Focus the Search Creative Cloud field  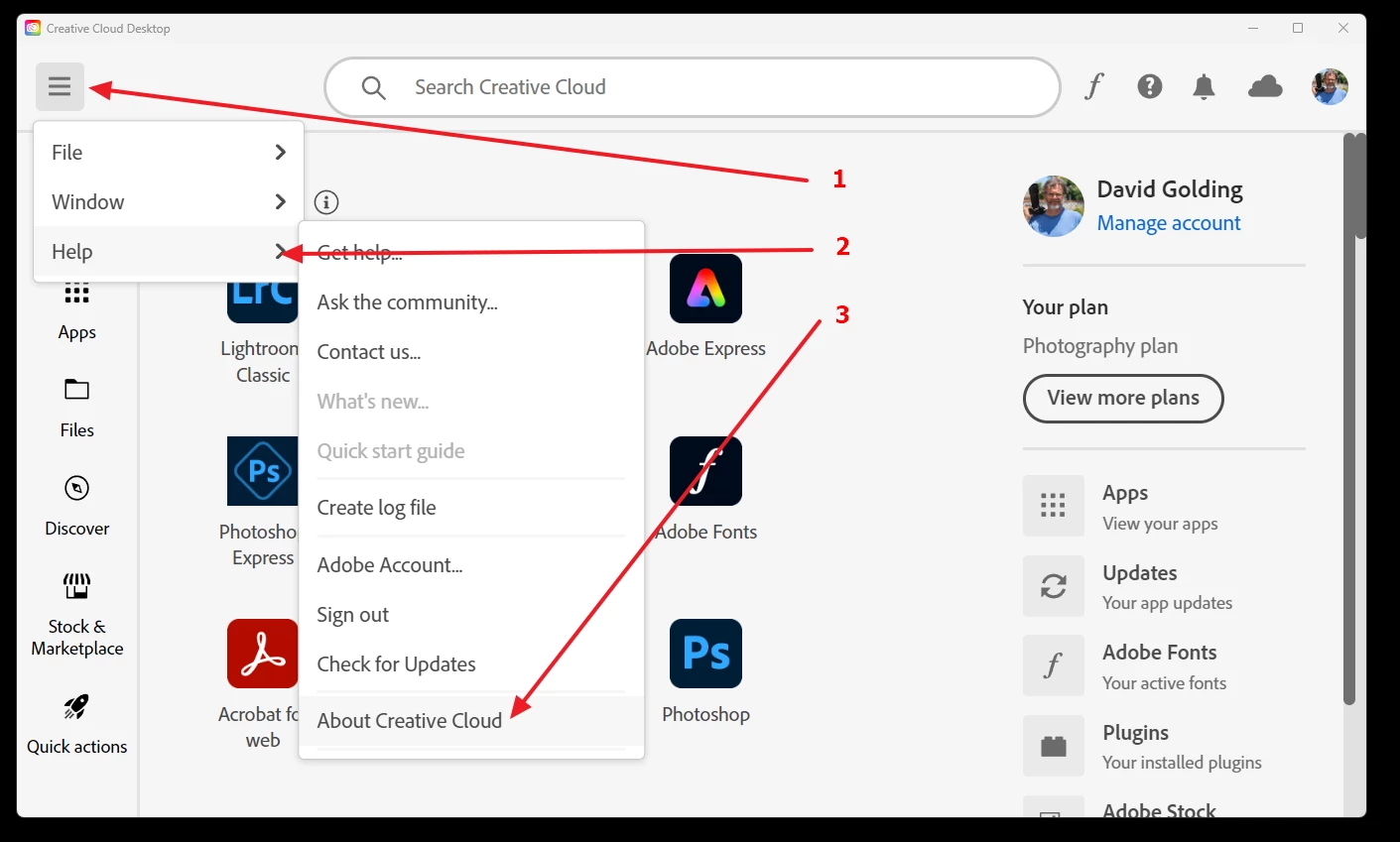point(693,87)
